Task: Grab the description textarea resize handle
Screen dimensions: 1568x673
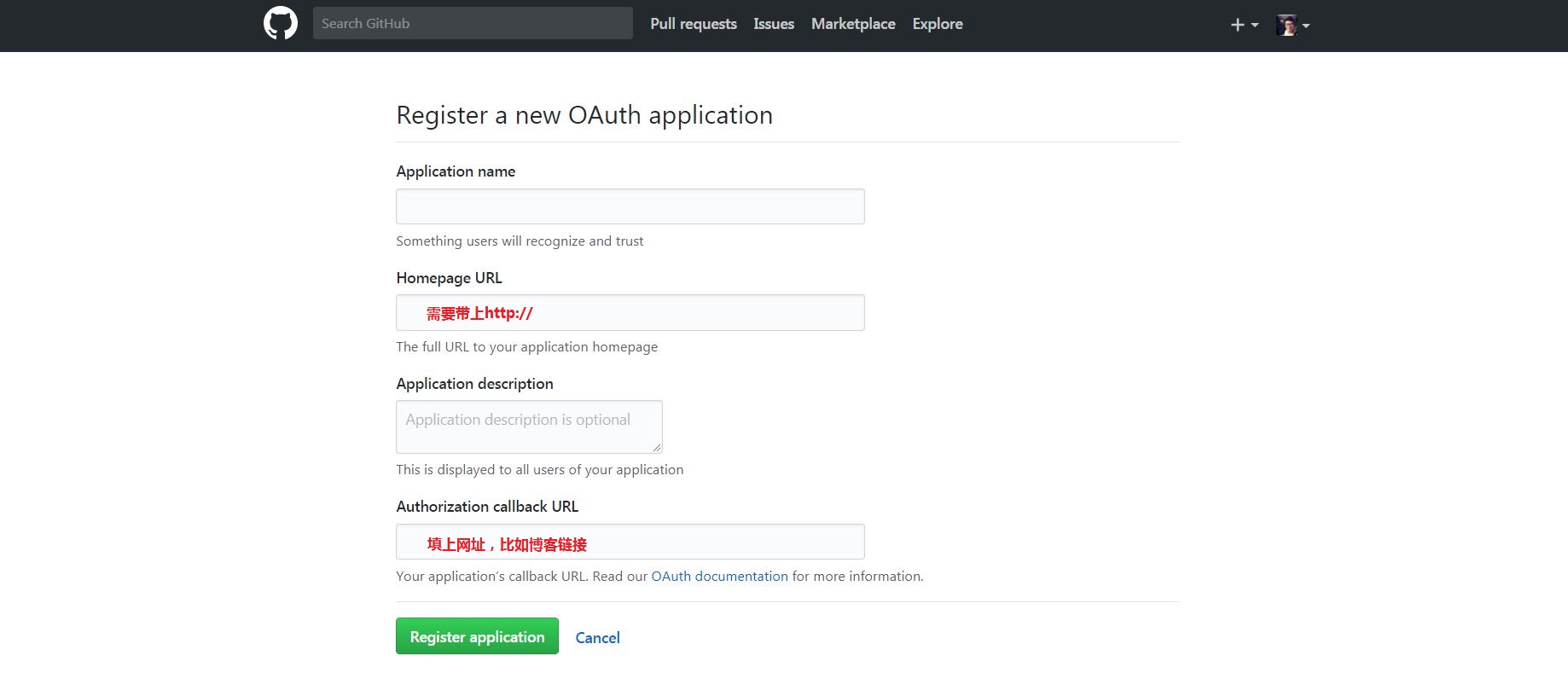Action: point(656,447)
